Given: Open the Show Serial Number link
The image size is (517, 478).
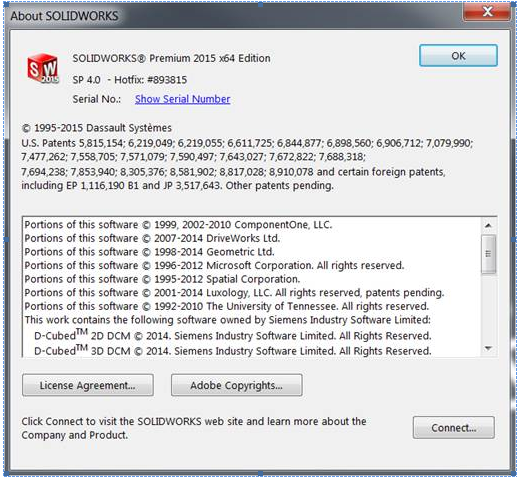Looking at the screenshot, I should click(182, 99).
